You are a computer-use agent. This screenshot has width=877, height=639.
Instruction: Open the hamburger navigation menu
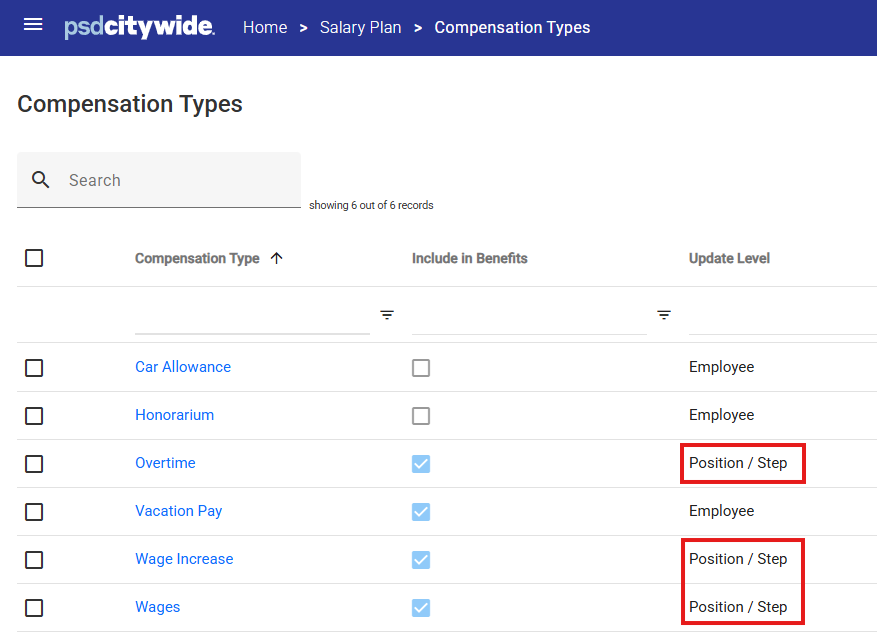(33, 24)
